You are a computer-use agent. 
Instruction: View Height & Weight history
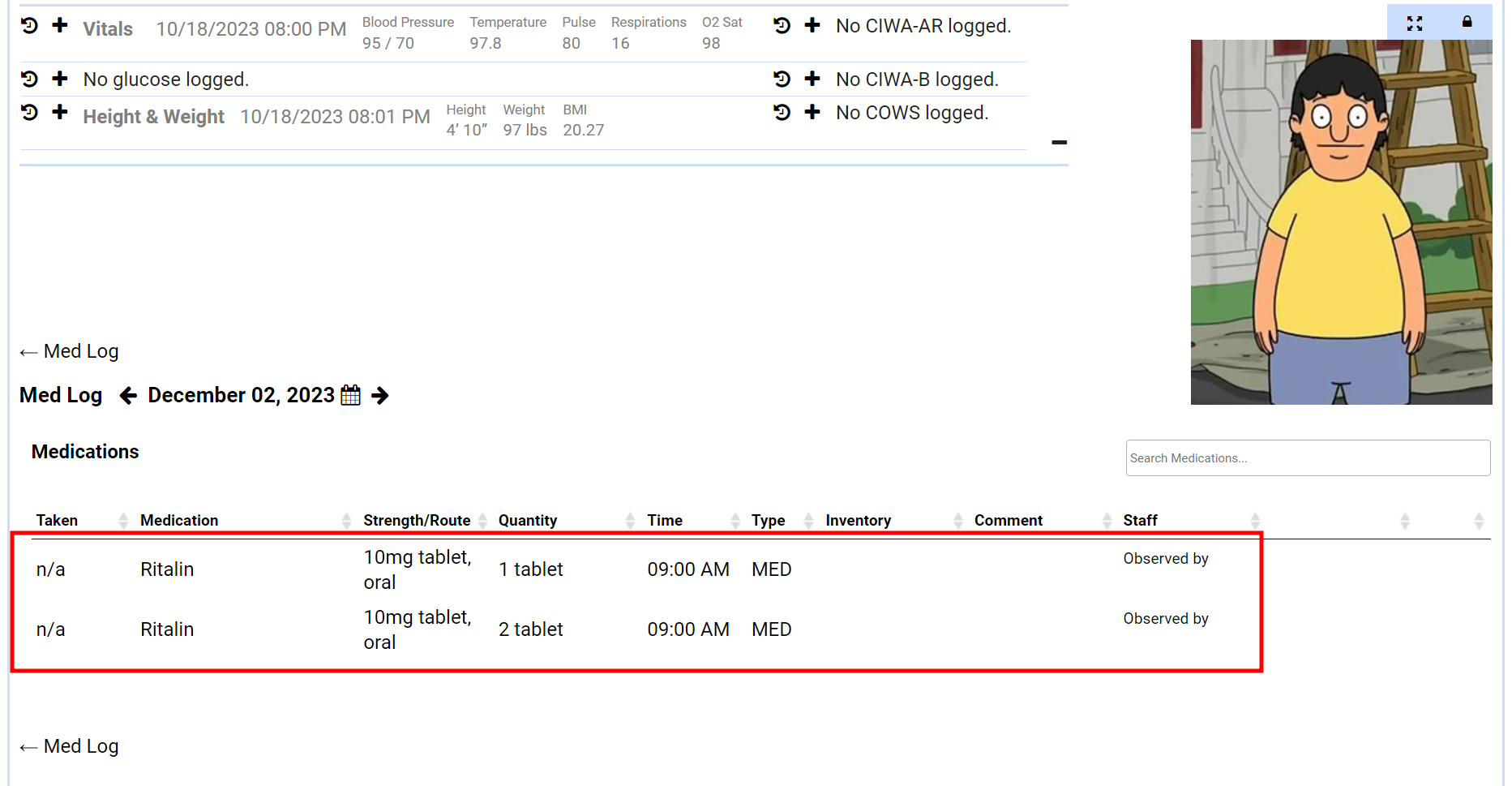click(x=29, y=113)
